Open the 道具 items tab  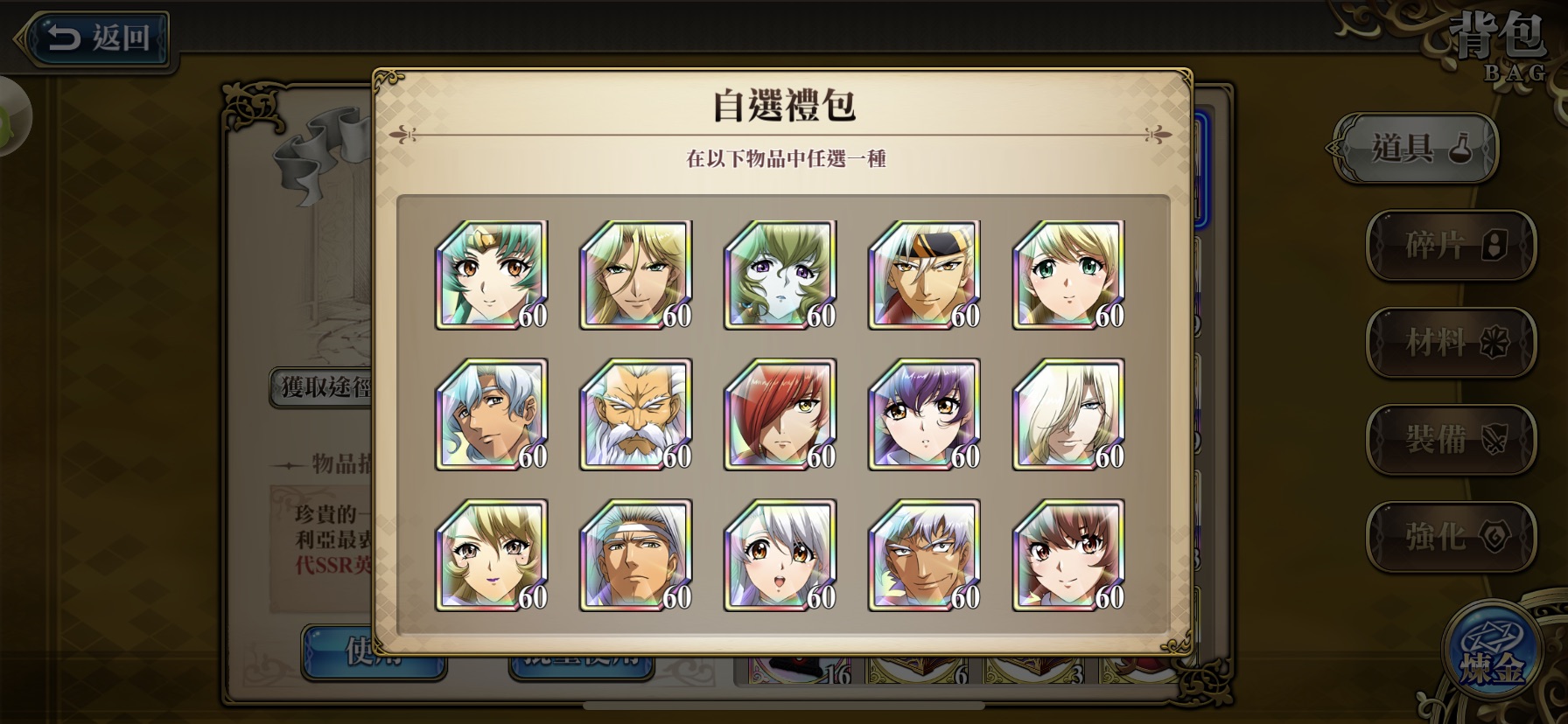coord(1416,149)
